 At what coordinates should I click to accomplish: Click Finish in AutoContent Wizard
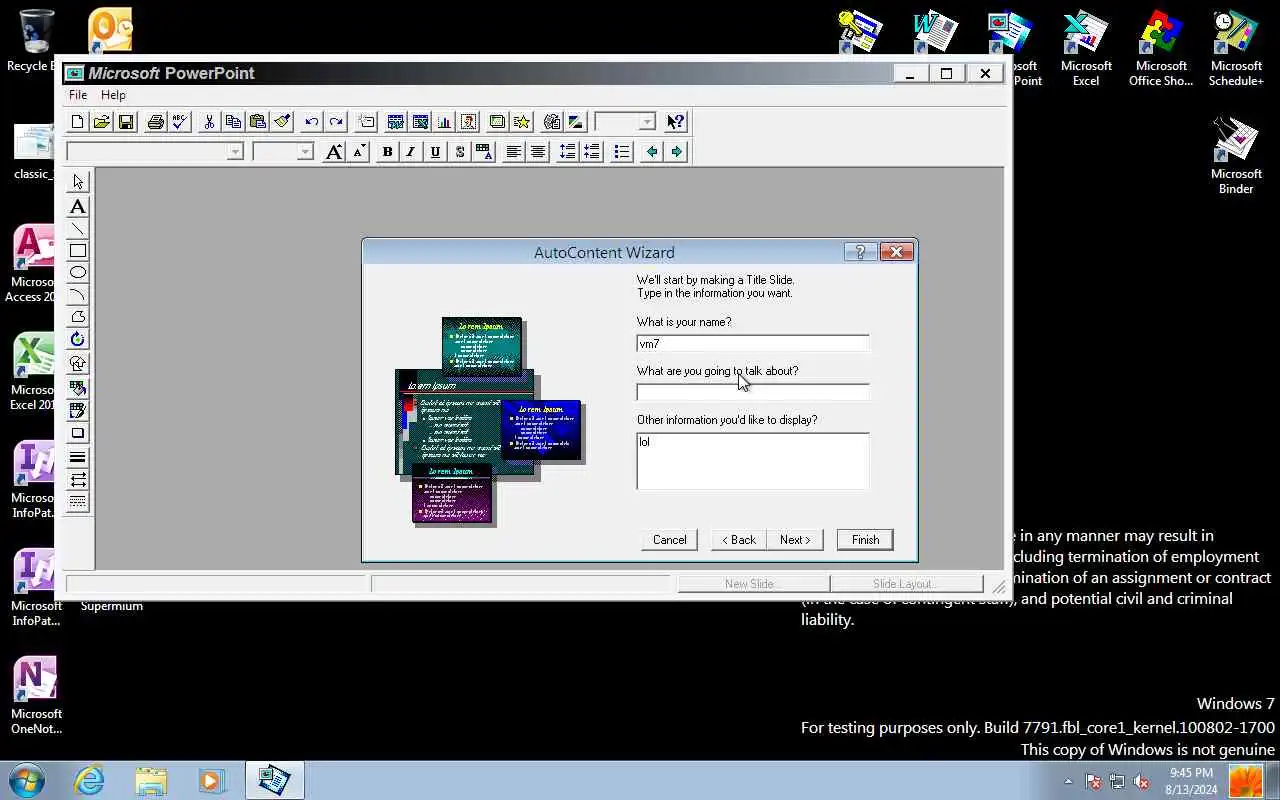point(866,540)
